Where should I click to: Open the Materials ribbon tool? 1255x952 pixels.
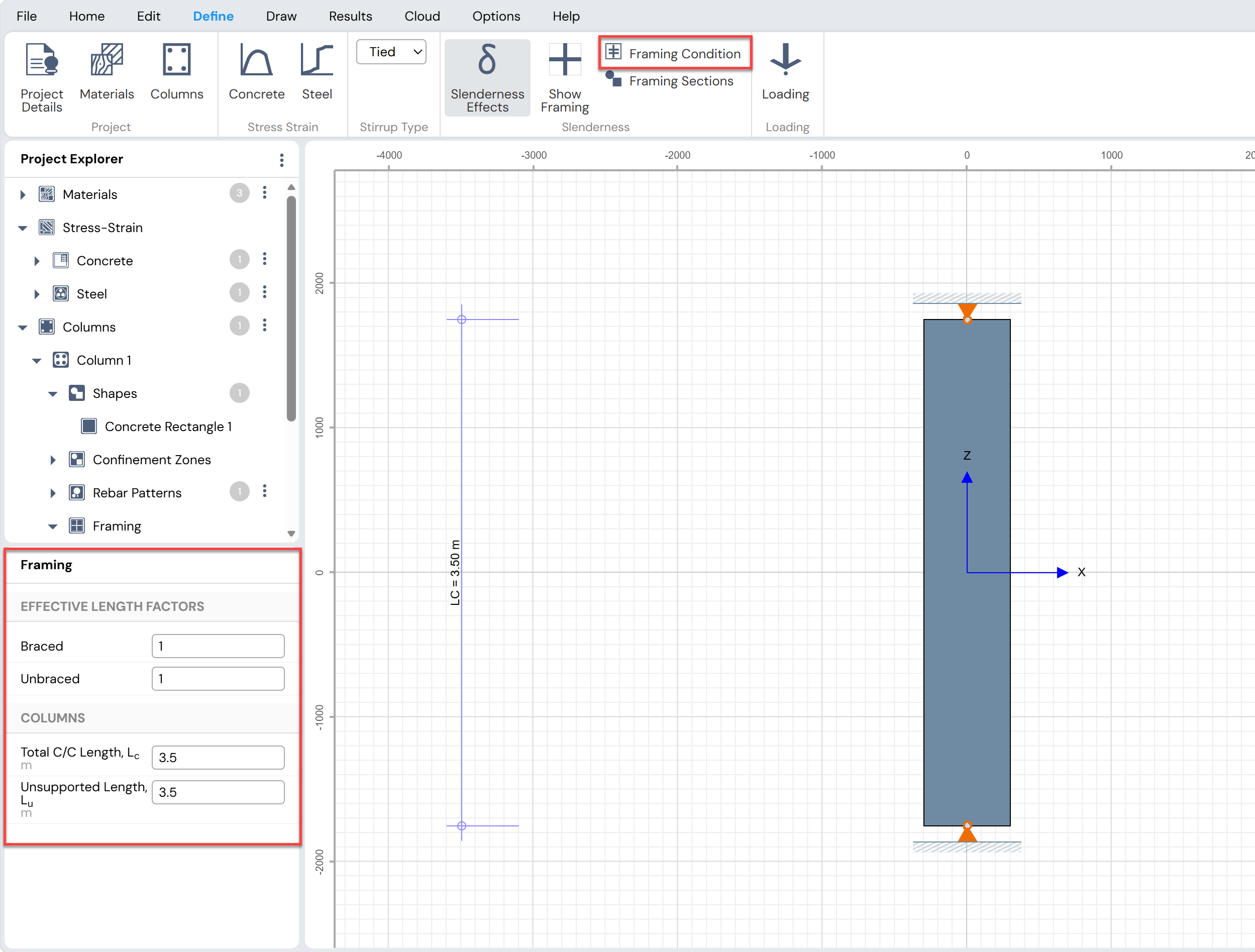click(x=107, y=71)
